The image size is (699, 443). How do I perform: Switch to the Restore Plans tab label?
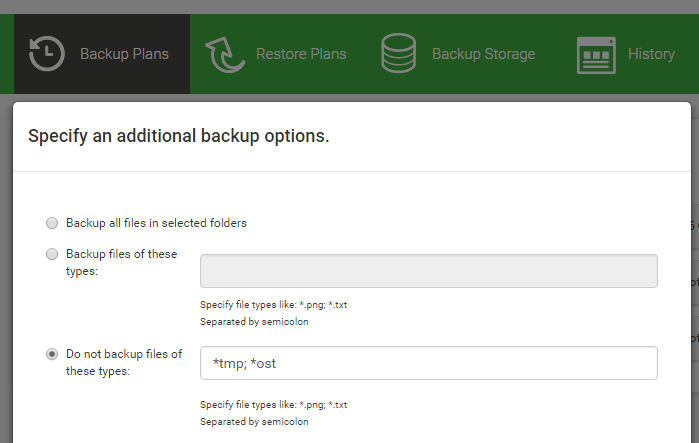click(x=301, y=54)
